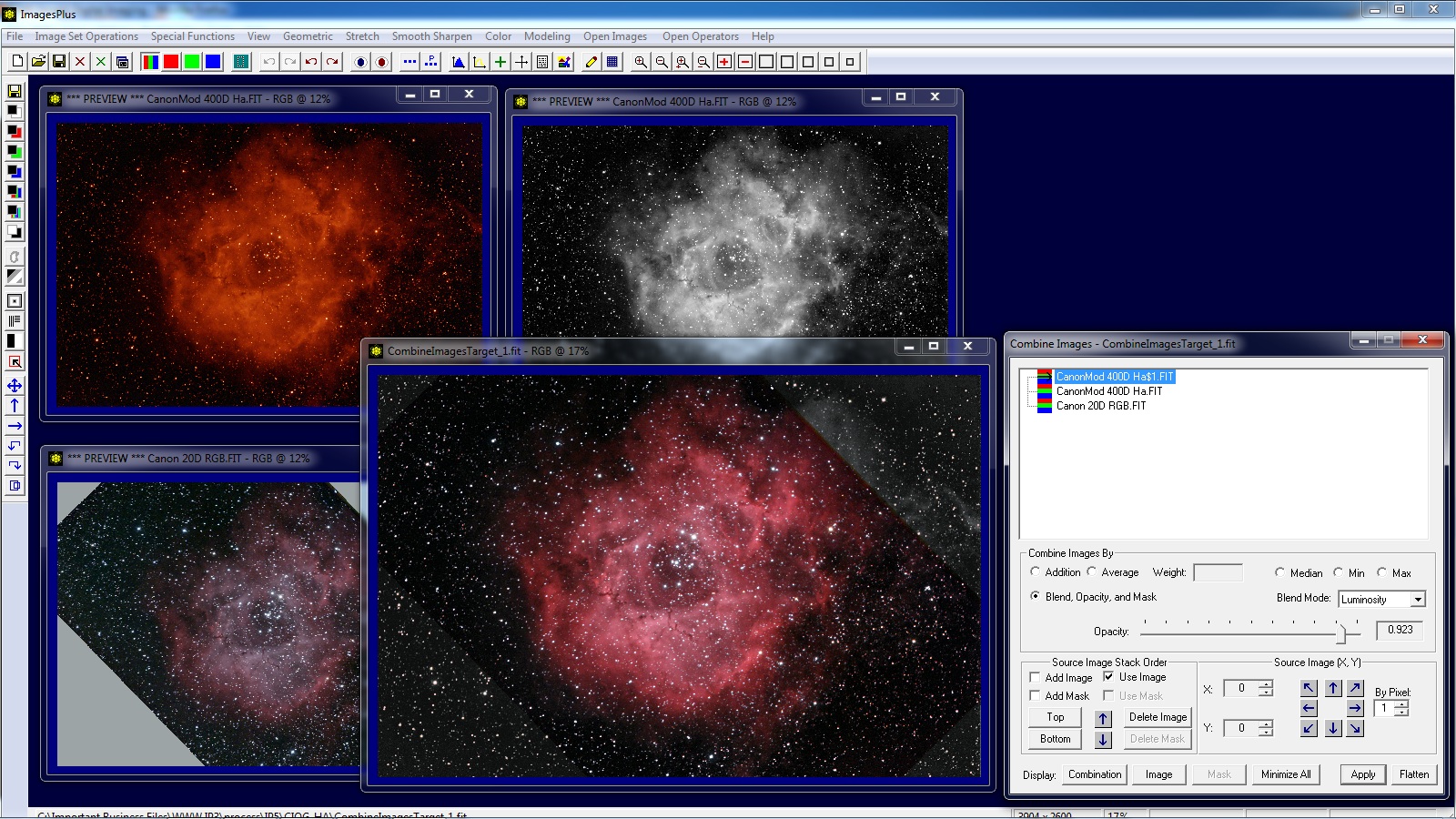Uncheck the Use Image checkbox
1456x819 pixels.
pyautogui.click(x=1108, y=676)
